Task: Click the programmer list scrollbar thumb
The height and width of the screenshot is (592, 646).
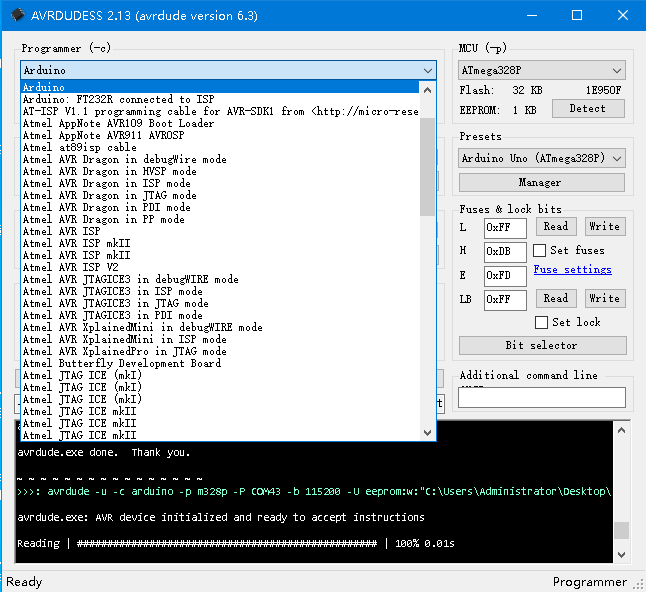Action: pos(428,167)
